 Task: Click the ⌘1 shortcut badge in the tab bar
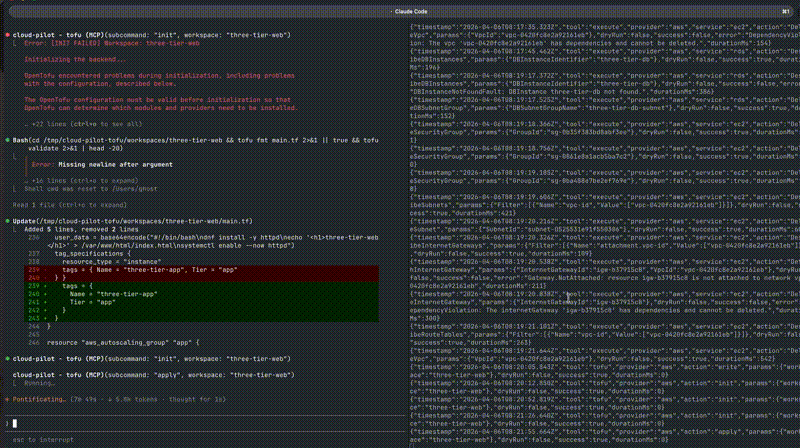[786, 6]
